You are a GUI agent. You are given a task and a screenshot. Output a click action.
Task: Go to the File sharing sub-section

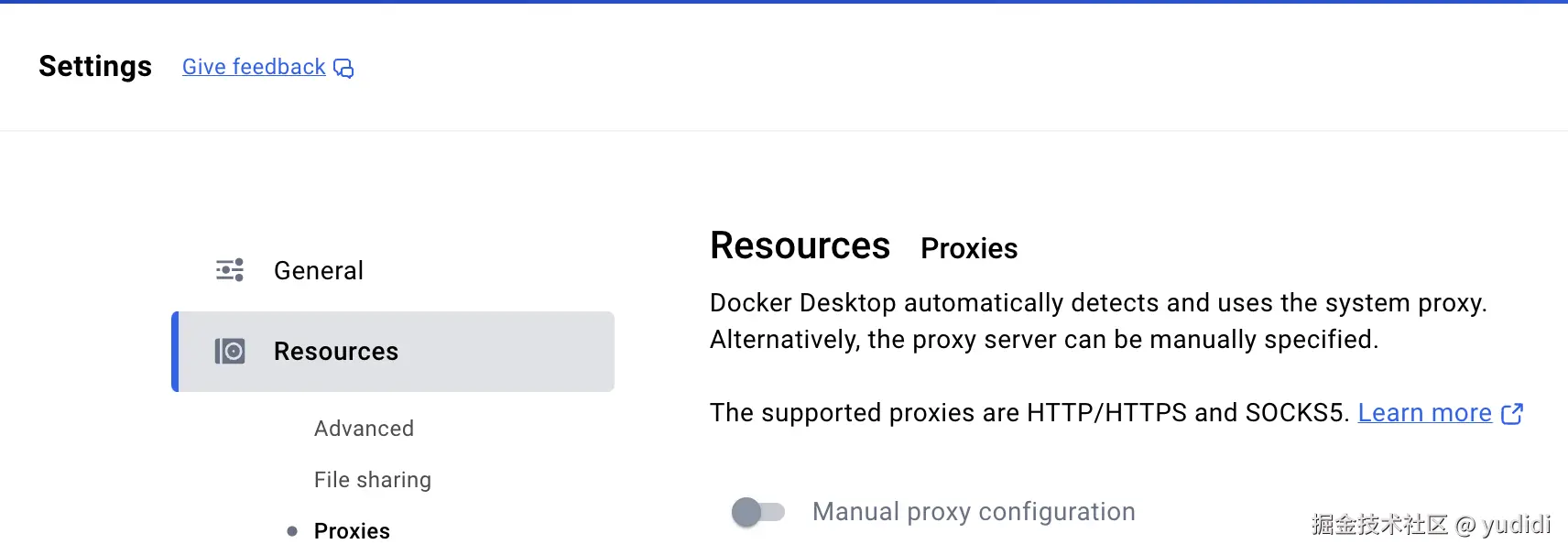pos(372,480)
